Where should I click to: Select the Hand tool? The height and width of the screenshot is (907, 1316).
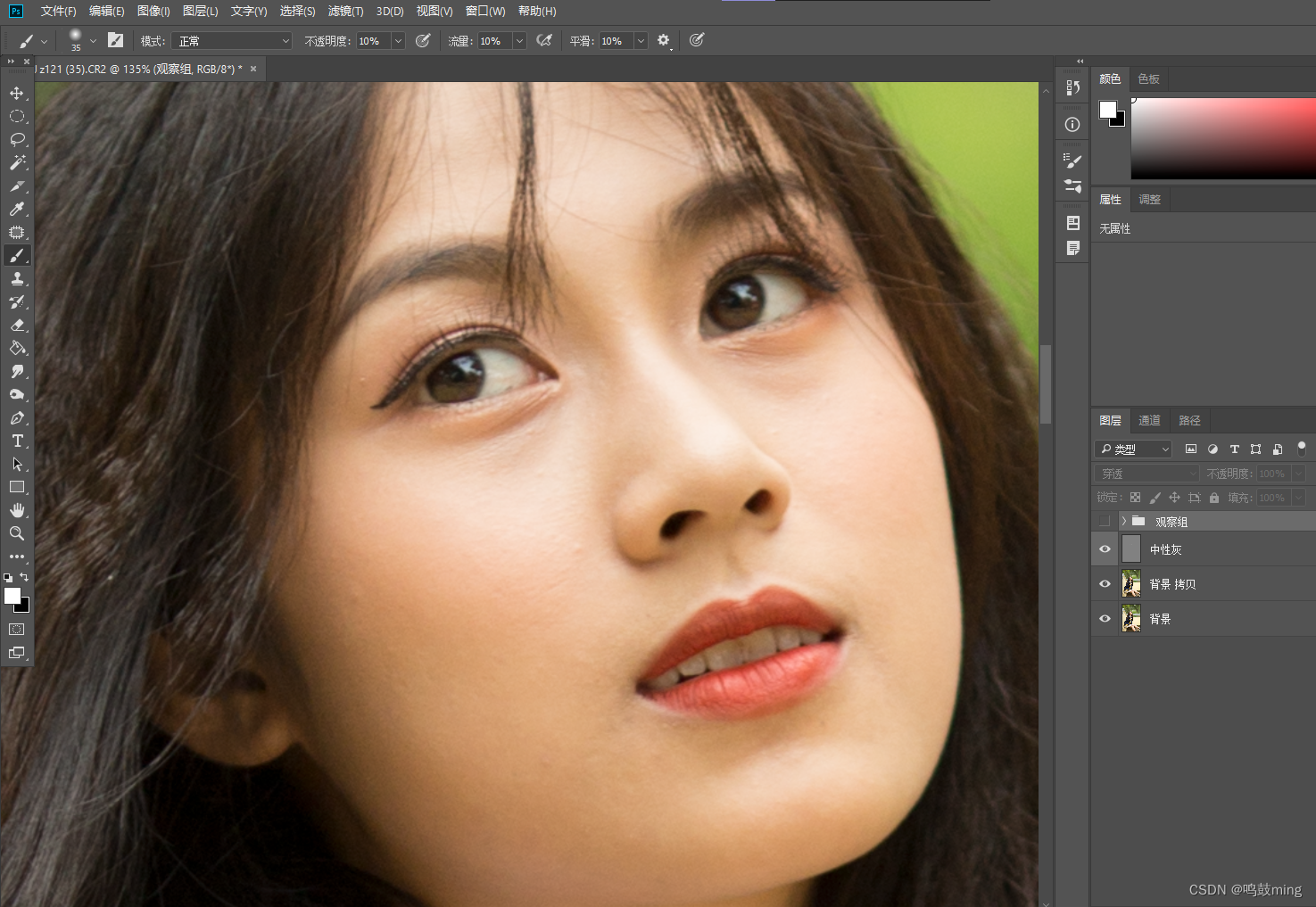pyautogui.click(x=17, y=510)
